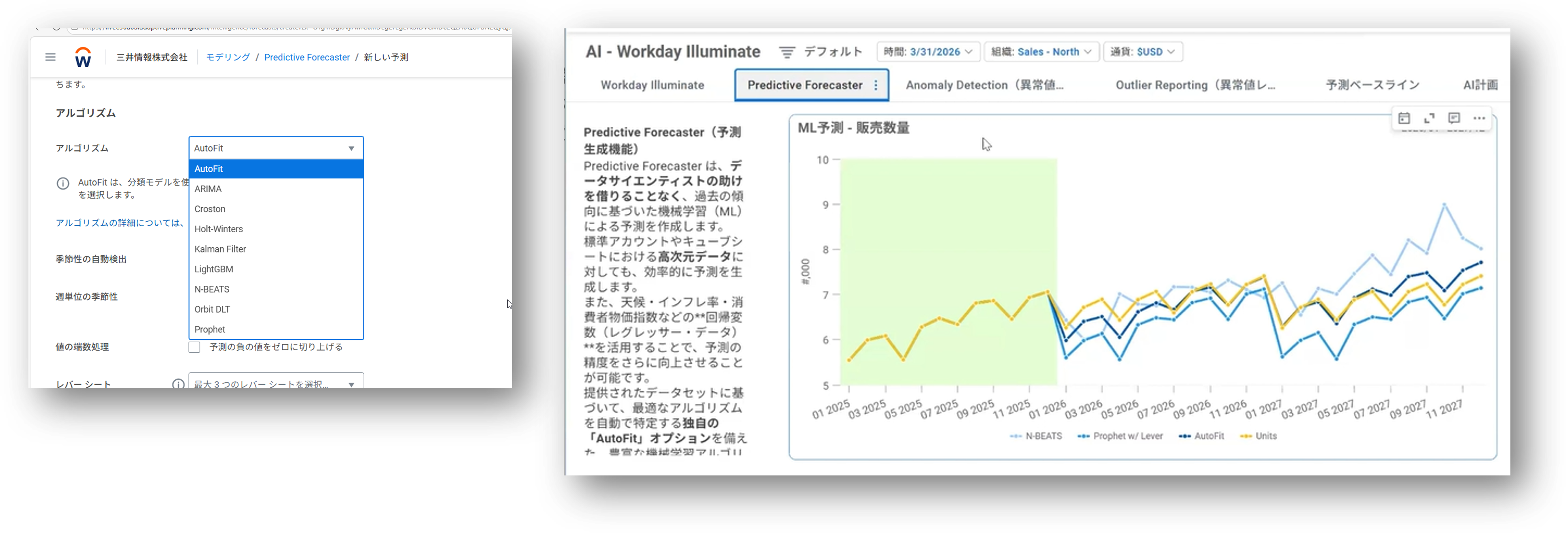Open the アルゴリズムの詳細については link
This screenshot has width=1568, height=533.
coord(120,223)
